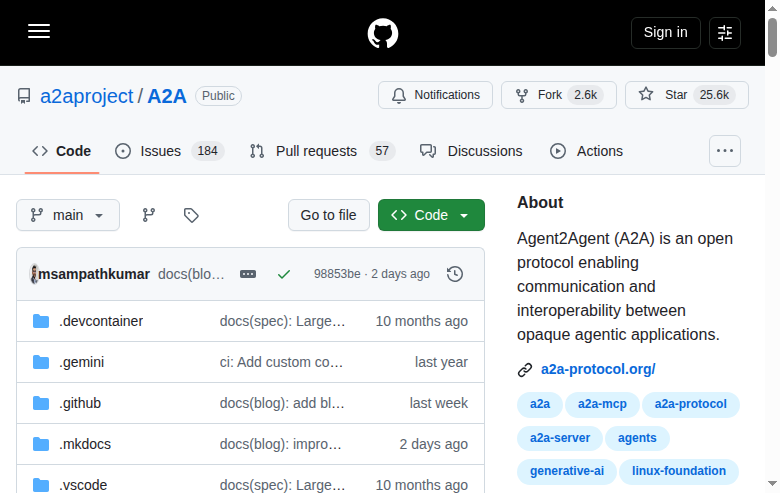Screen dimensions: 780x493
Task: Click the Pull requests count 57 badge
Action: (382, 151)
